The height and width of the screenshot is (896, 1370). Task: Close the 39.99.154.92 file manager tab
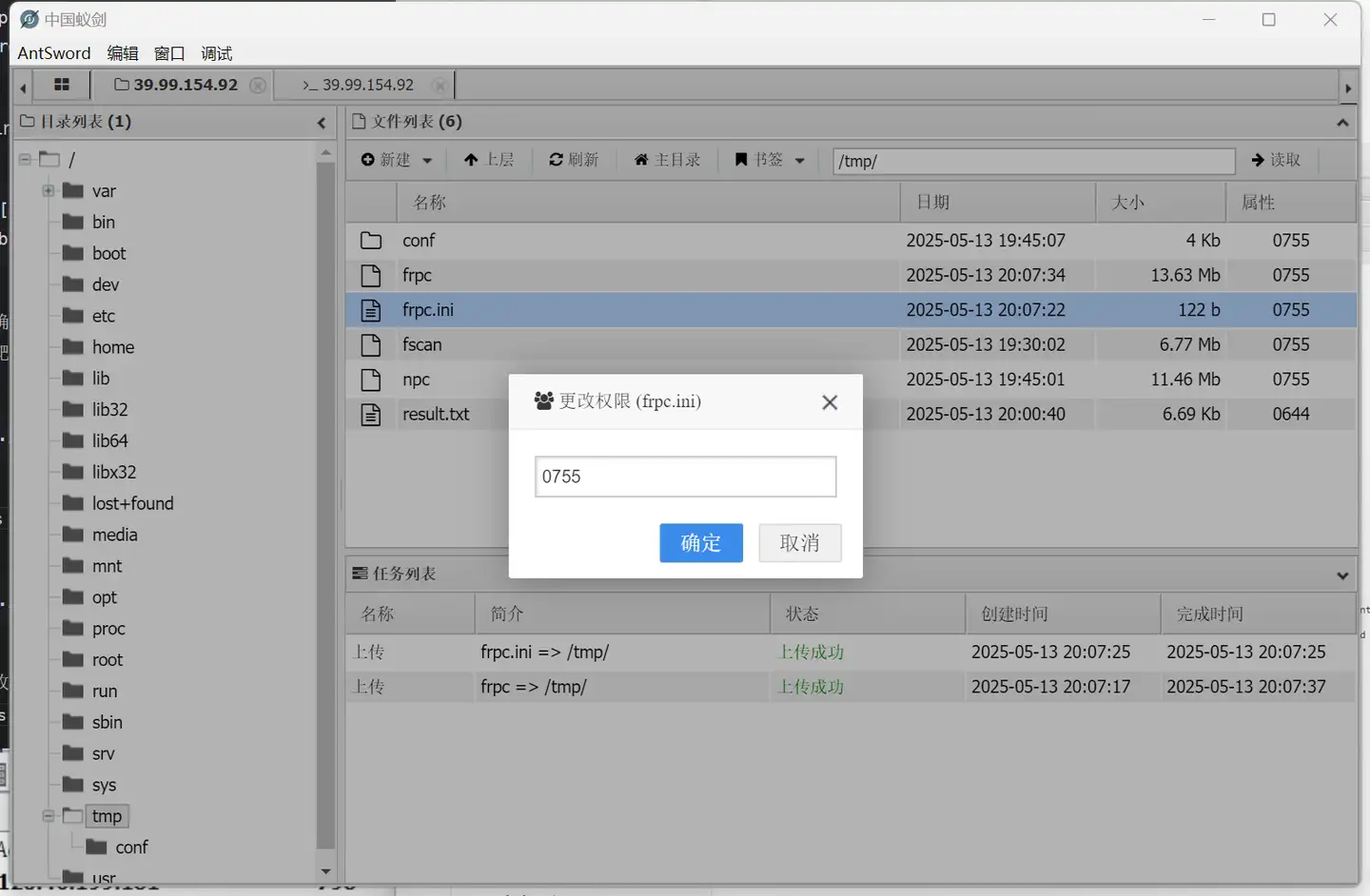pyautogui.click(x=258, y=85)
